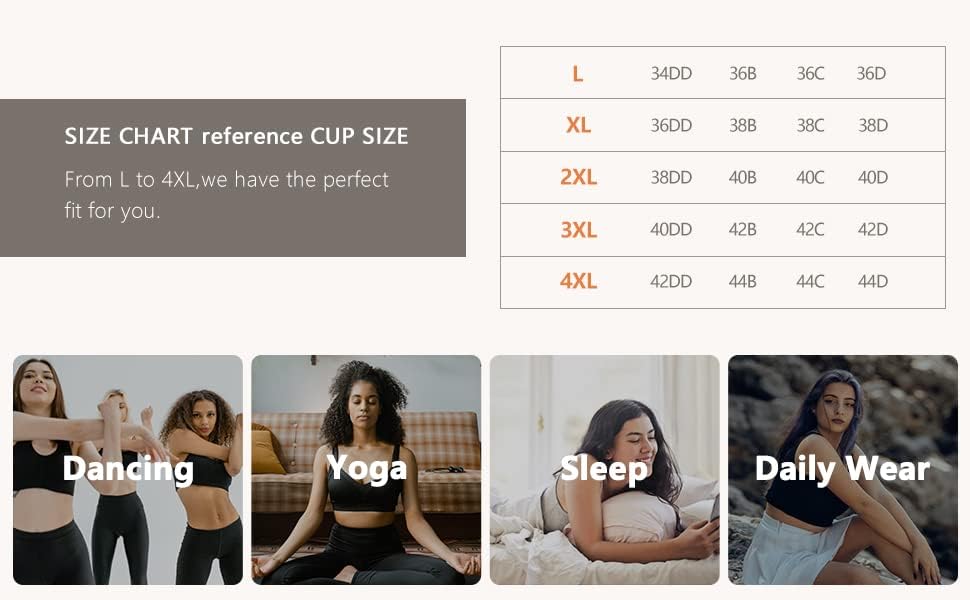
Task: Click the 42DD cup size cell
Action: (x=671, y=281)
